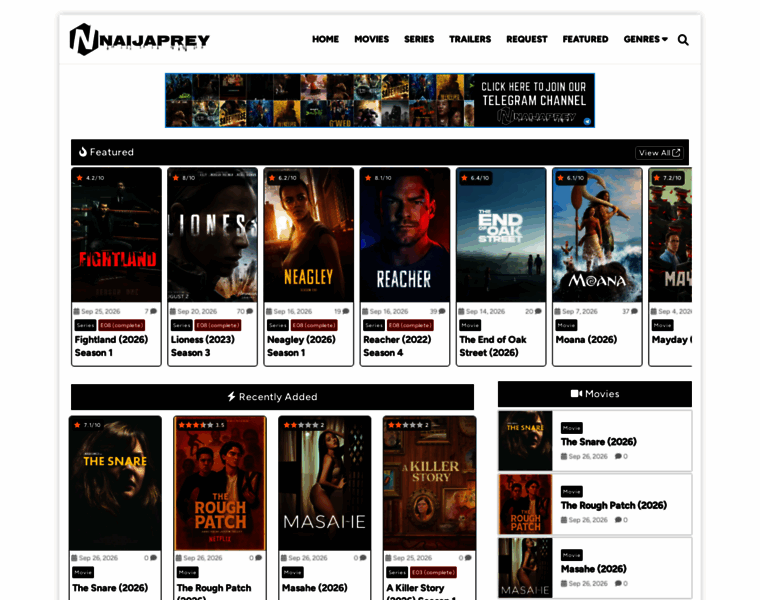Viewport: 760px width, 600px height.
Task: Click Masahe (2026) title in Recently Added
Action: (x=315, y=588)
